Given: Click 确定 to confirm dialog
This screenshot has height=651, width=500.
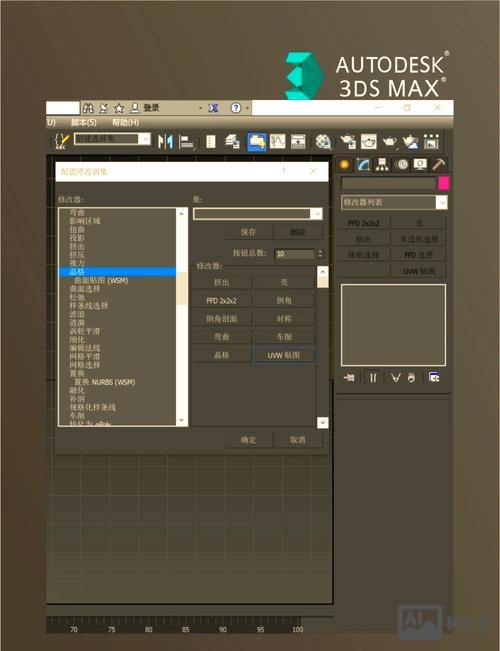Looking at the screenshot, I should [x=248, y=440].
